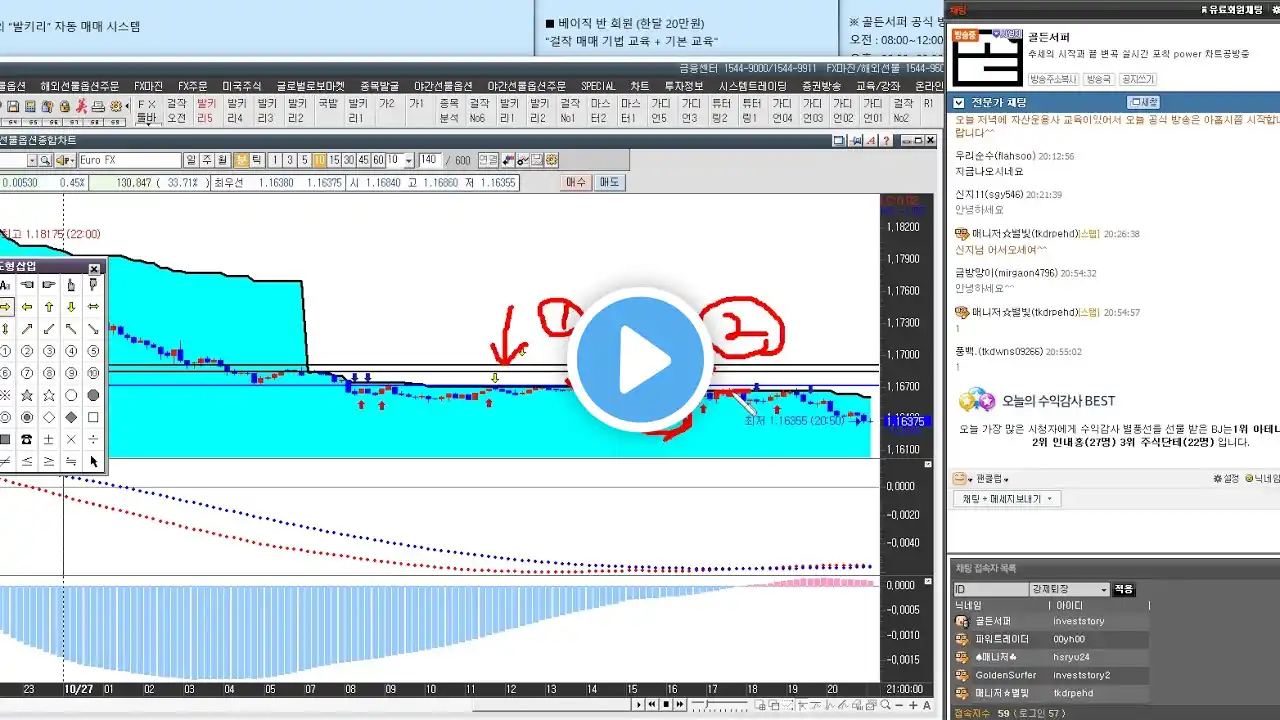Click the speaker icon beside symbol search

pyautogui.click(x=63, y=160)
